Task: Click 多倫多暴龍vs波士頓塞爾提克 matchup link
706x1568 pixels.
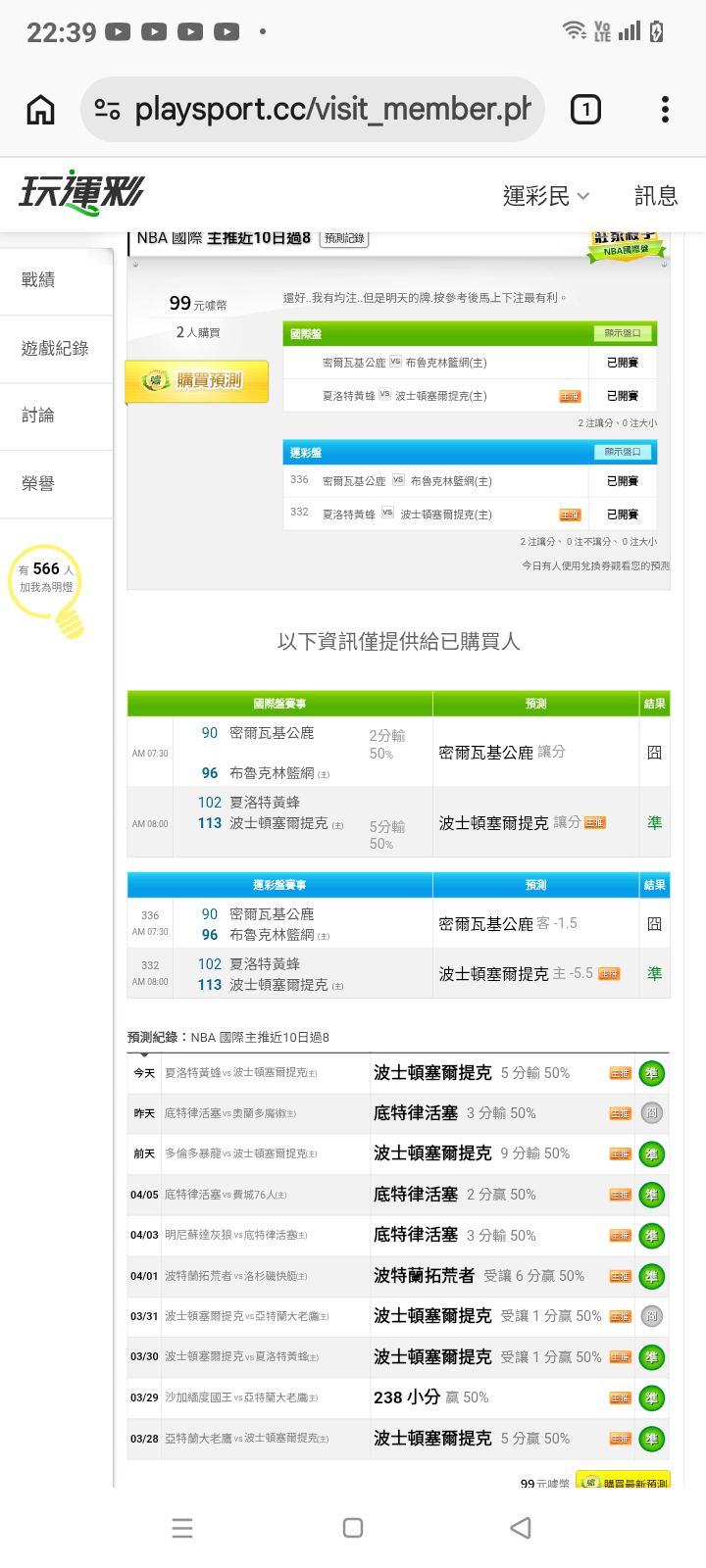Action: (x=240, y=1153)
